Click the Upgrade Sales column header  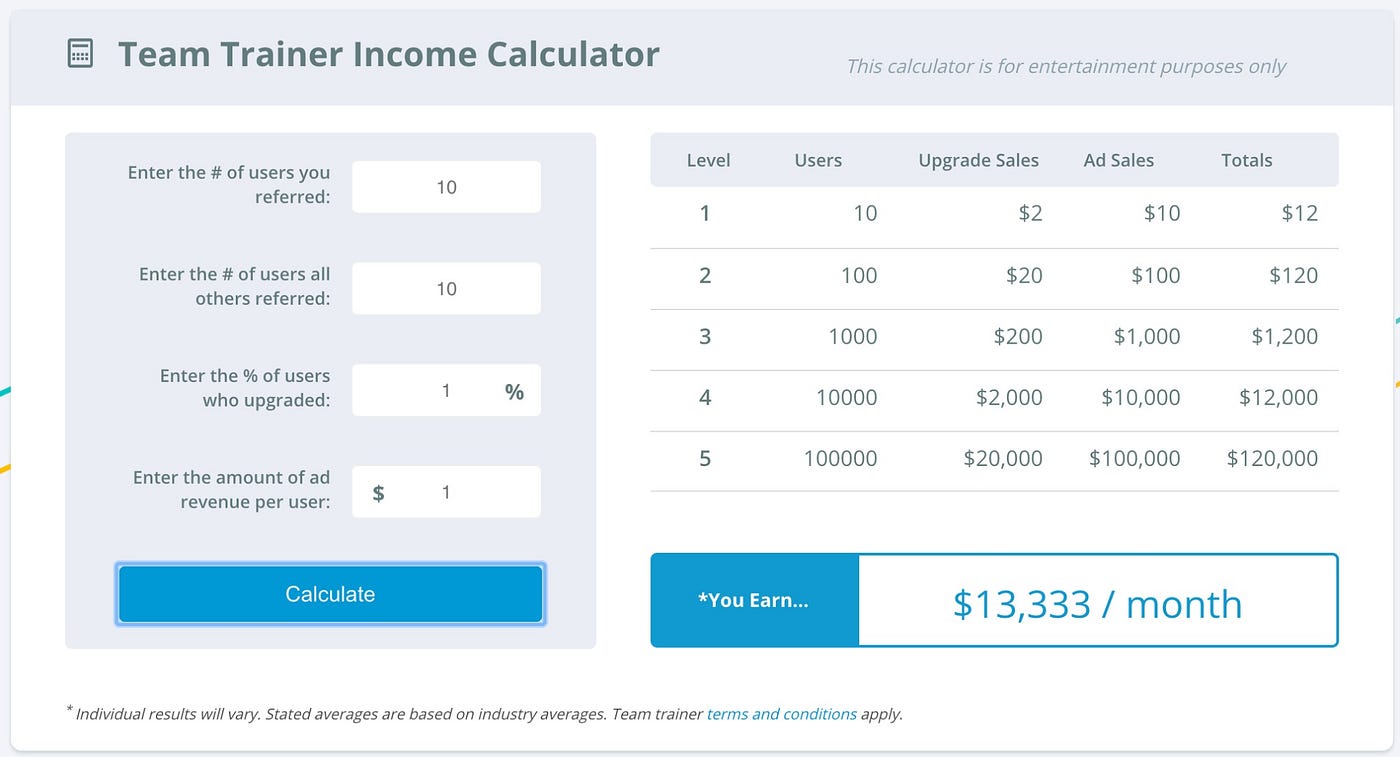click(978, 160)
